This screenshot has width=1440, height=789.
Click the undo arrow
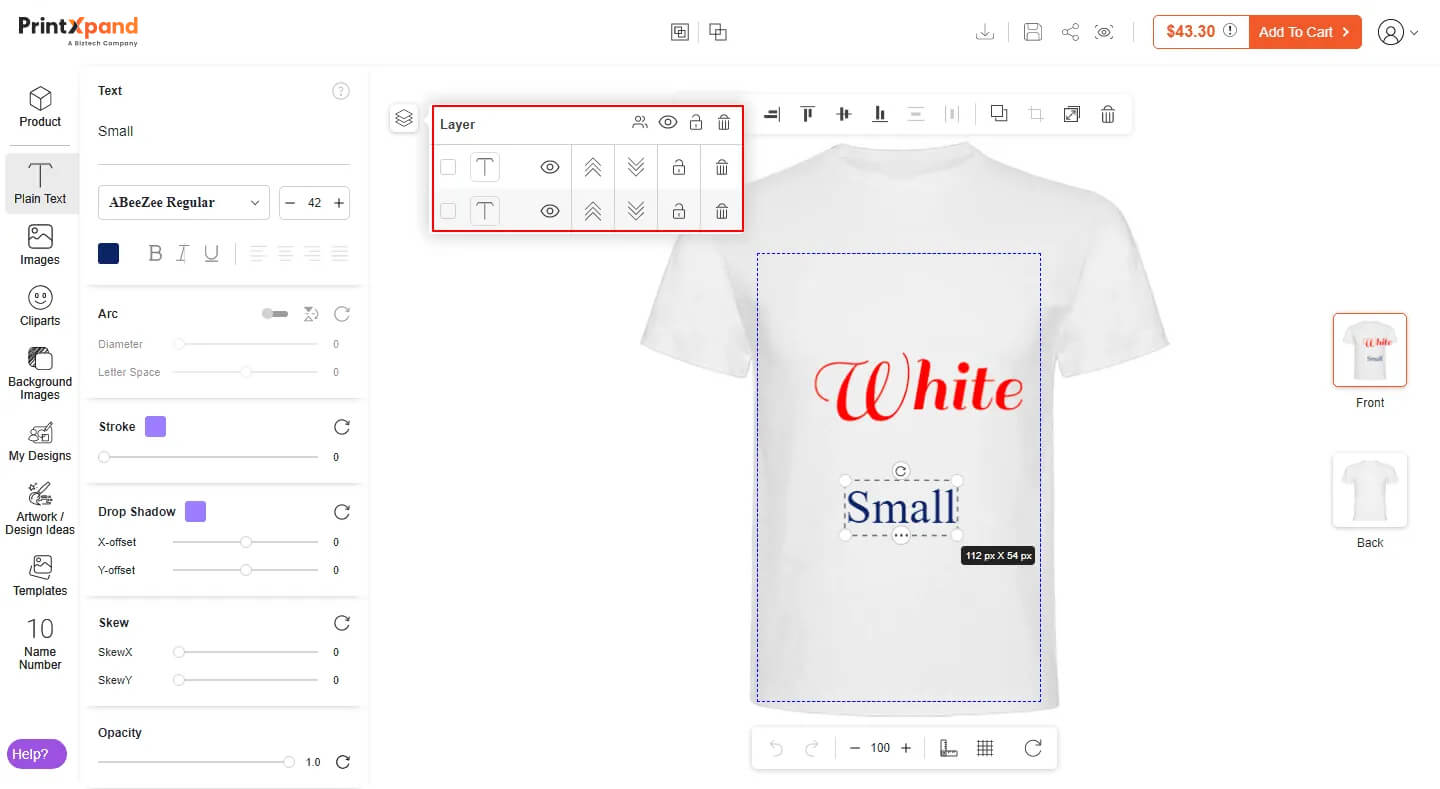point(776,748)
